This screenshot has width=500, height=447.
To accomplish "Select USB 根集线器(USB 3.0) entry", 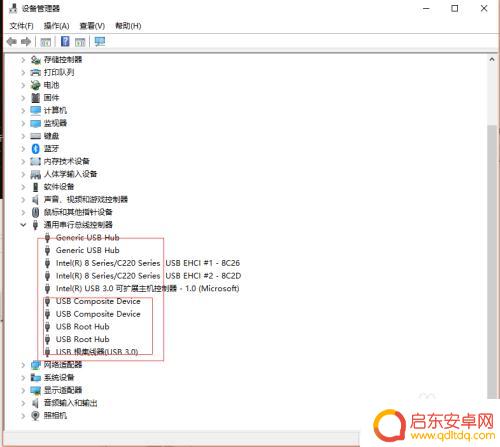I will (x=97, y=352).
